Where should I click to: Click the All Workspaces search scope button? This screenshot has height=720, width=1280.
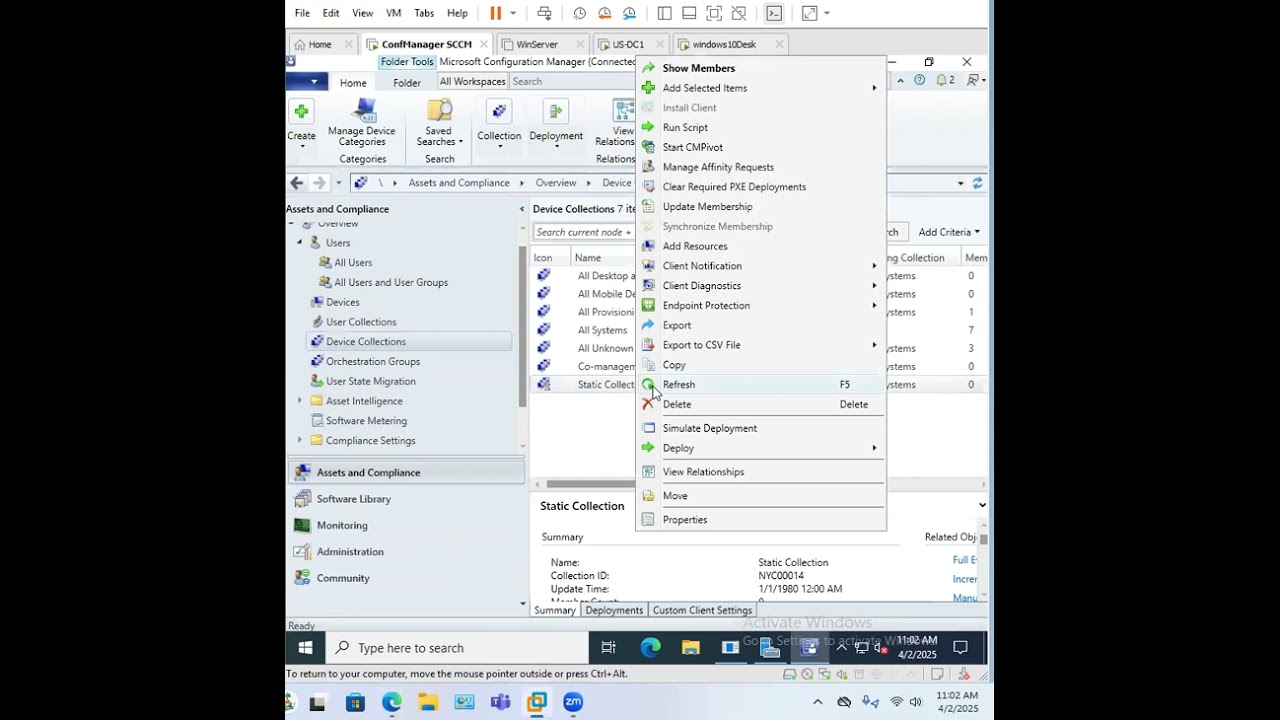coord(472,82)
